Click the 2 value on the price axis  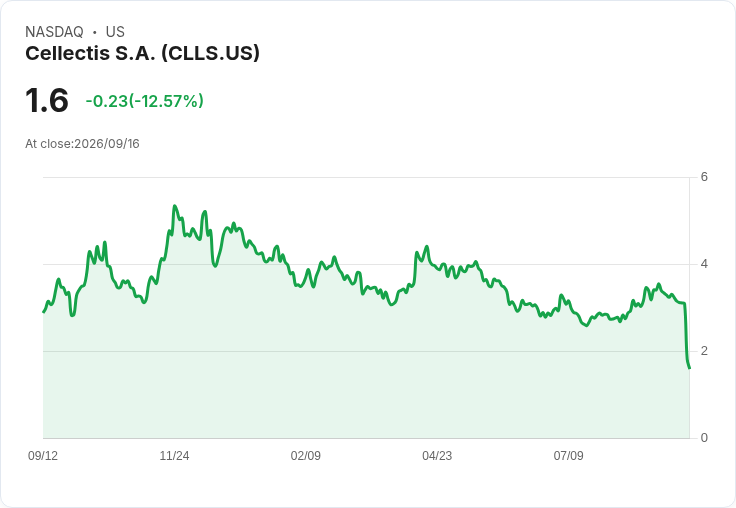coord(704,351)
